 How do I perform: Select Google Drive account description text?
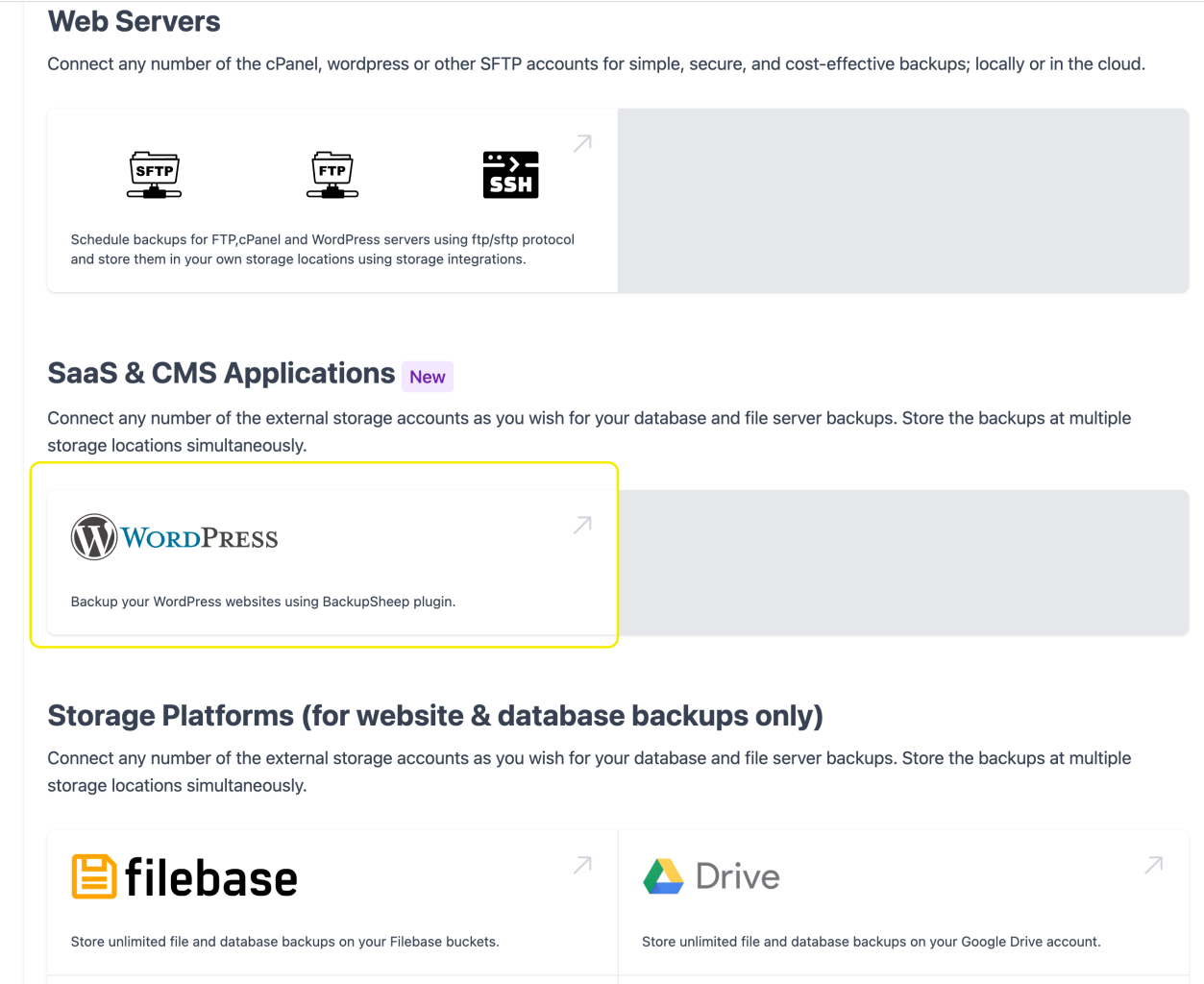[x=872, y=942]
